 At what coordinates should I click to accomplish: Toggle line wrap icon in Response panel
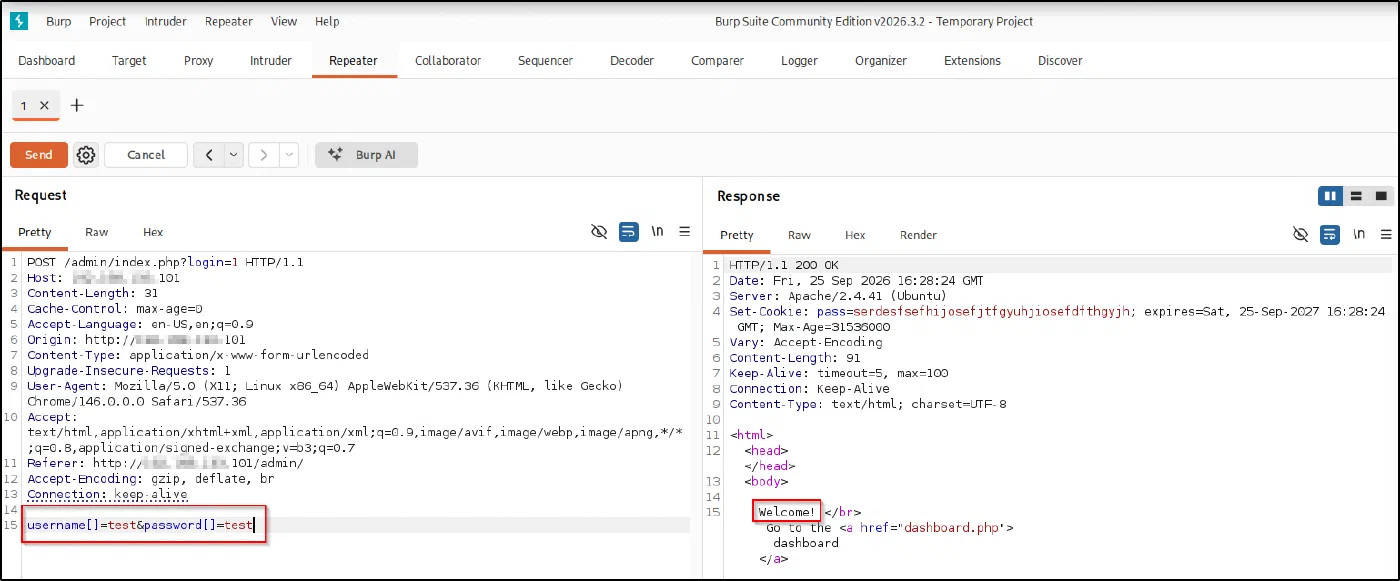1329,234
